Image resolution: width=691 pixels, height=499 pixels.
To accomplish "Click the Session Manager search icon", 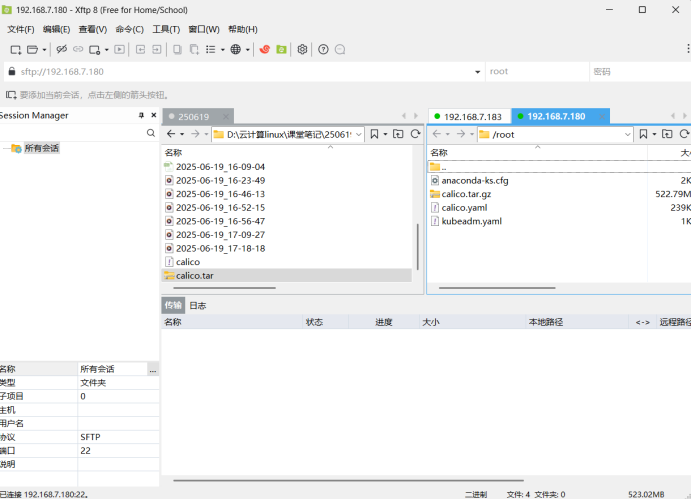I will click(x=151, y=133).
